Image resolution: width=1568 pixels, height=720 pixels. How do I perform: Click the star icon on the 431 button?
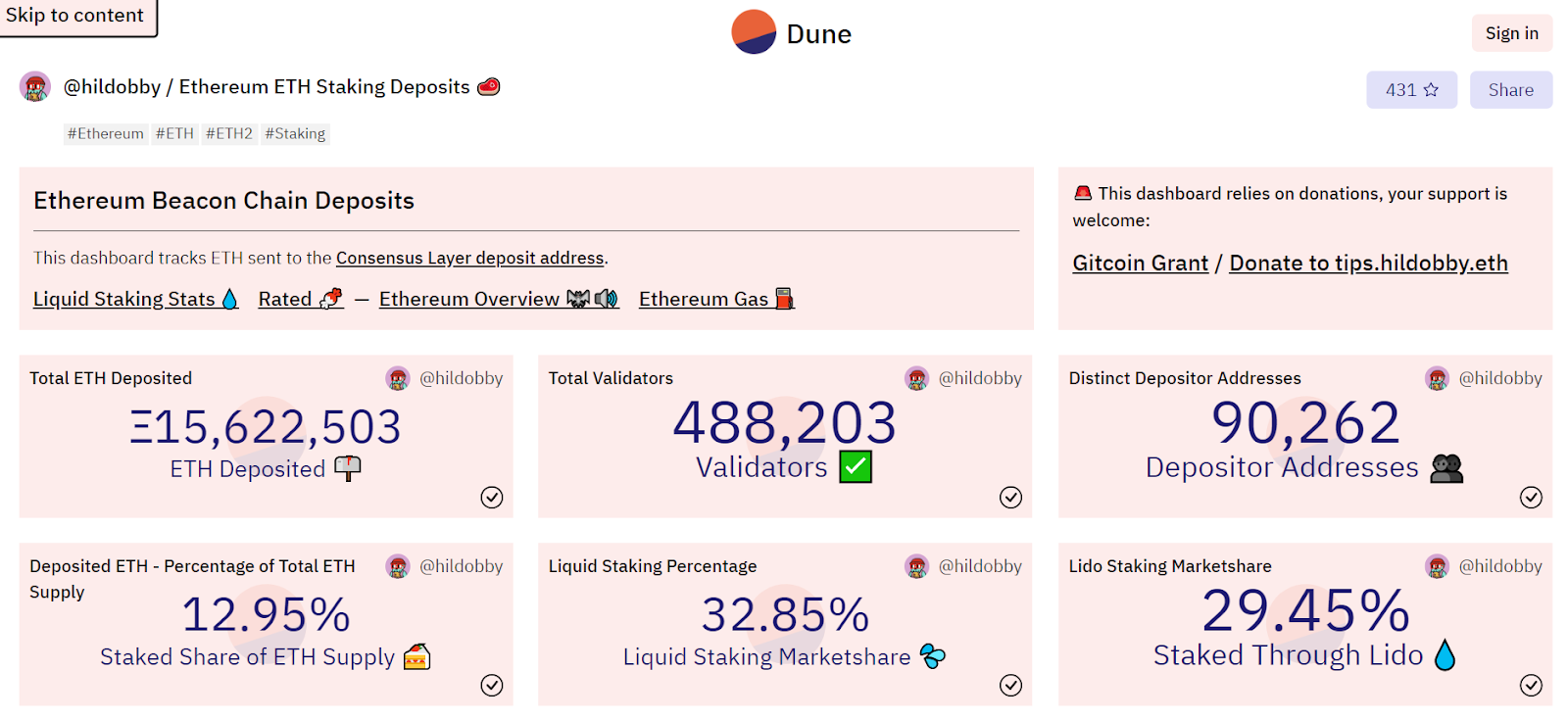1431,90
